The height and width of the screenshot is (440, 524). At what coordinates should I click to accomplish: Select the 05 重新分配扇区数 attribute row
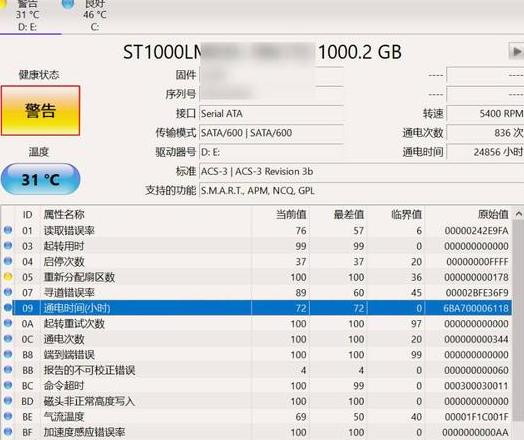click(257, 277)
